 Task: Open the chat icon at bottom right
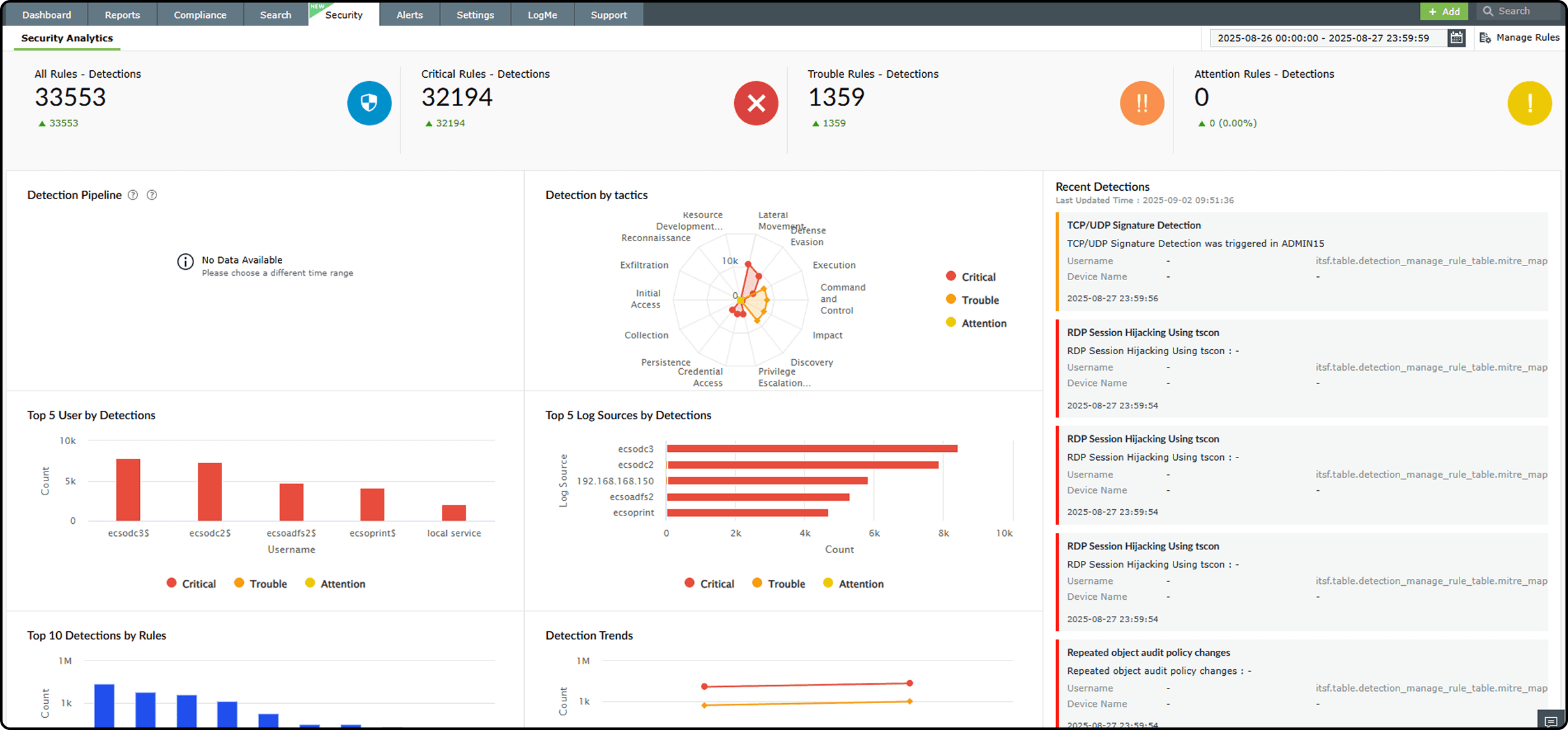1551,721
